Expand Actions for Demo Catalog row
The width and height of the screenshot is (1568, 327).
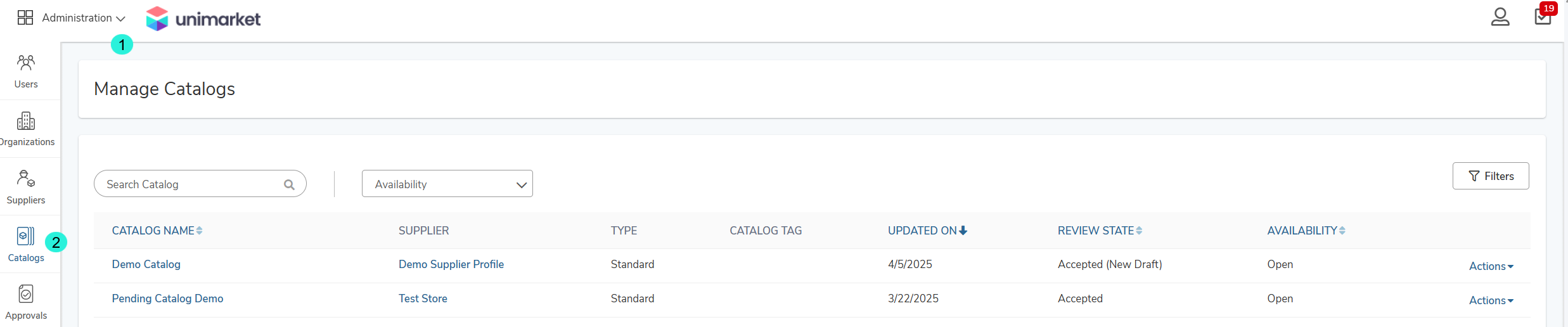1491,266
